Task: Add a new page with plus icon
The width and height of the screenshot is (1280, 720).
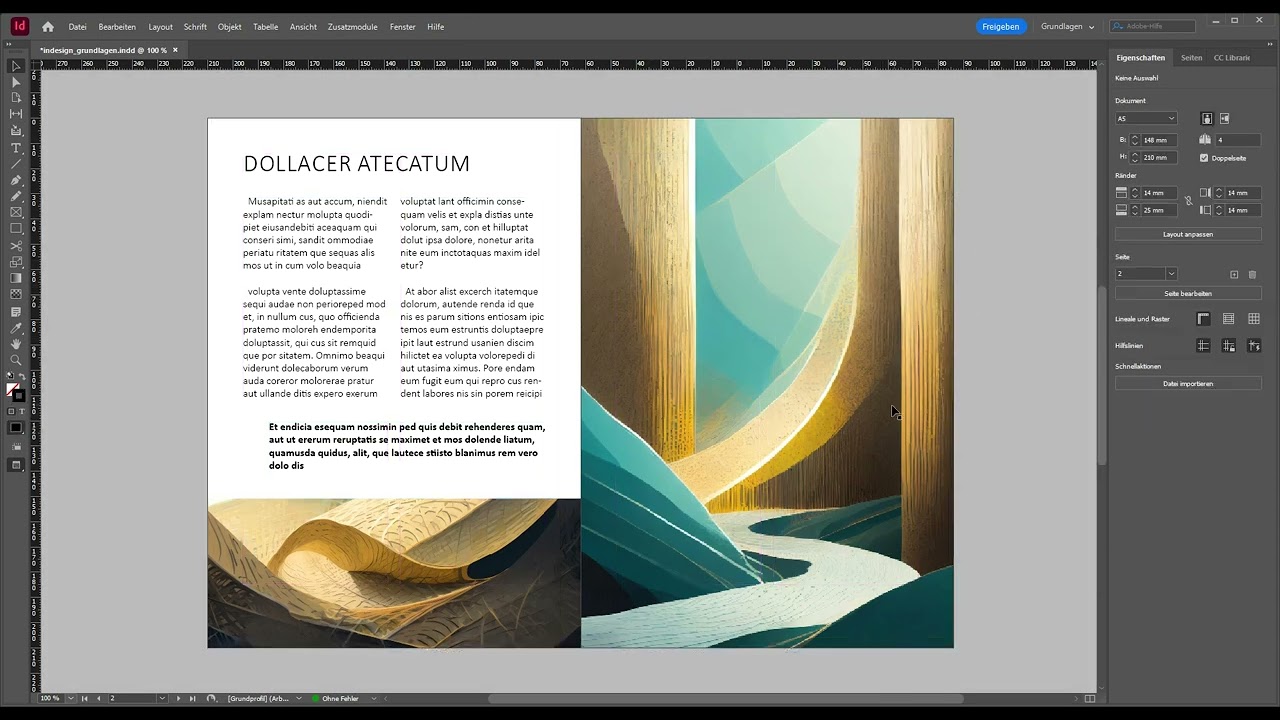Action: (1234, 274)
